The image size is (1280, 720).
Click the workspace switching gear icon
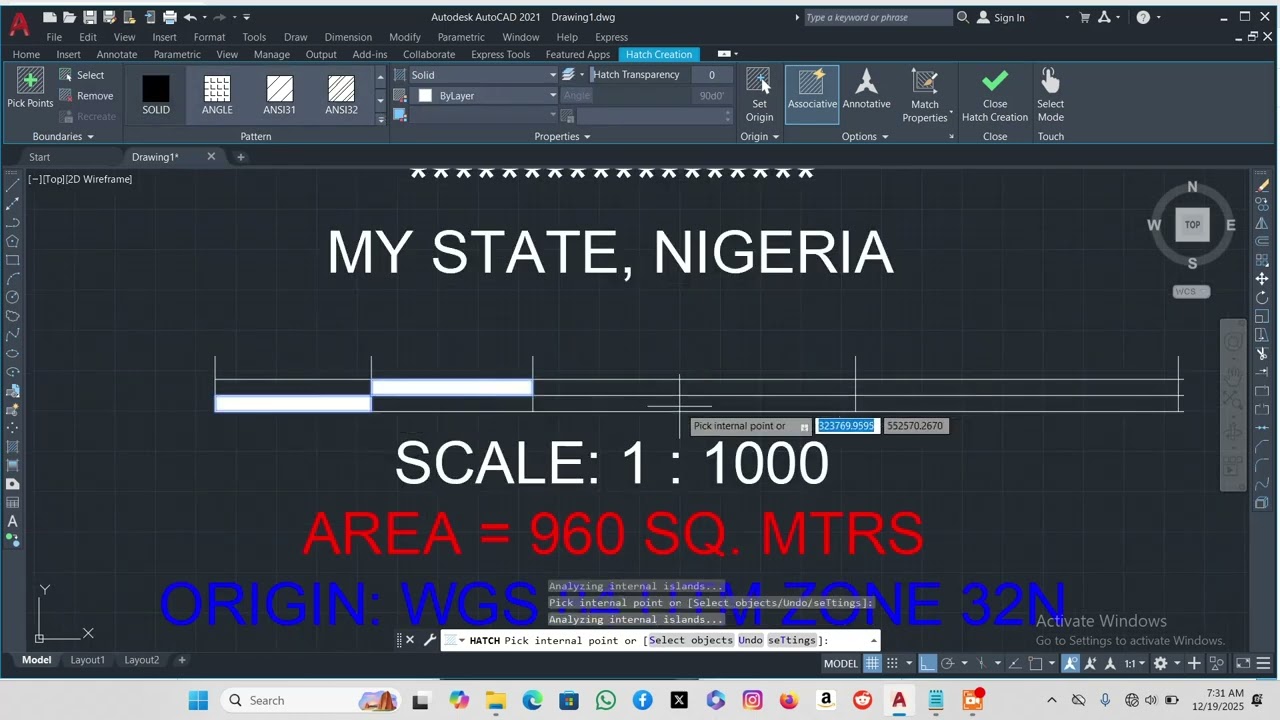[x=1160, y=663]
